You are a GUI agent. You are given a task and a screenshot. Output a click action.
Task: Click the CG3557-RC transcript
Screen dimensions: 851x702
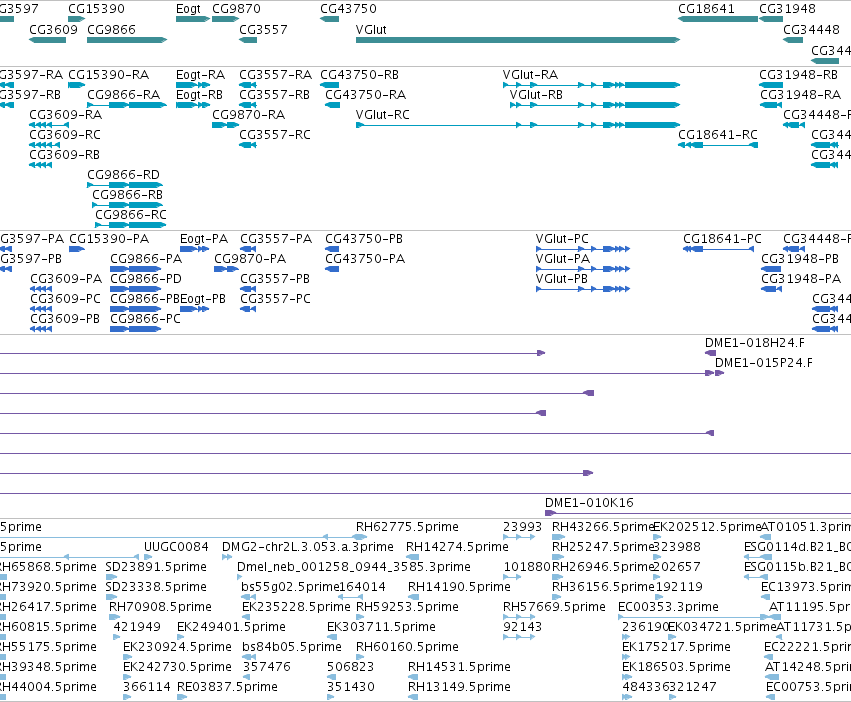point(248,145)
